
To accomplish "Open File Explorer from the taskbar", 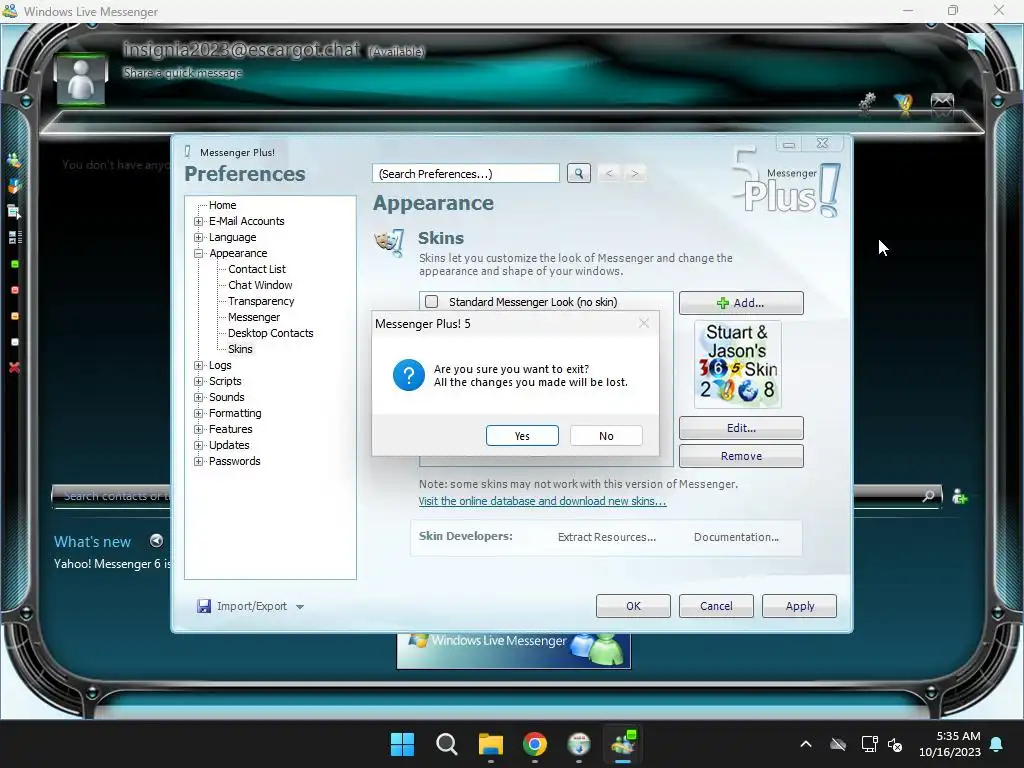I will (490, 744).
